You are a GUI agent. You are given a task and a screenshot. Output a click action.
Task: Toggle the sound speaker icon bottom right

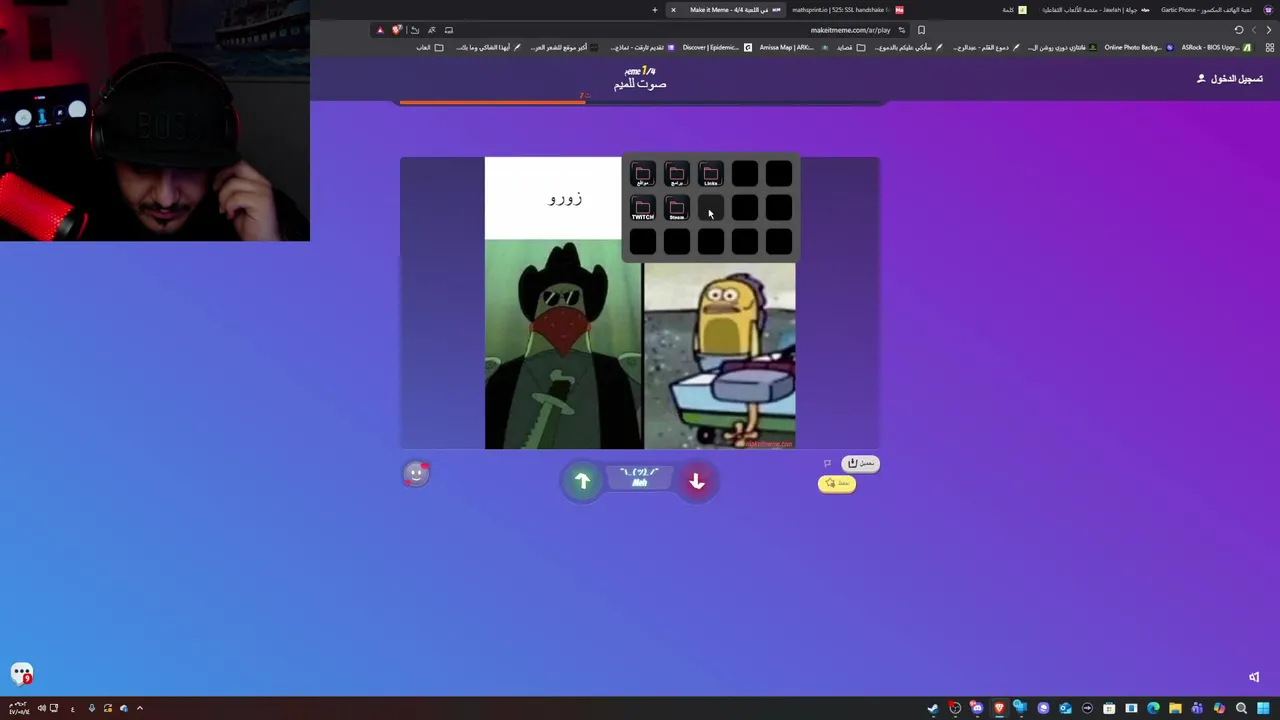click(1254, 677)
